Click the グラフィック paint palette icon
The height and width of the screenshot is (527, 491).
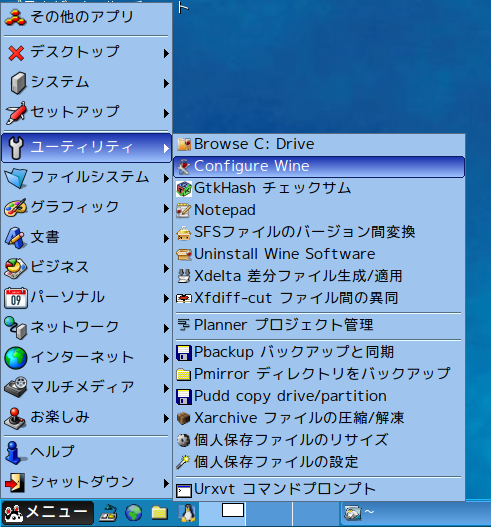(15, 207)
